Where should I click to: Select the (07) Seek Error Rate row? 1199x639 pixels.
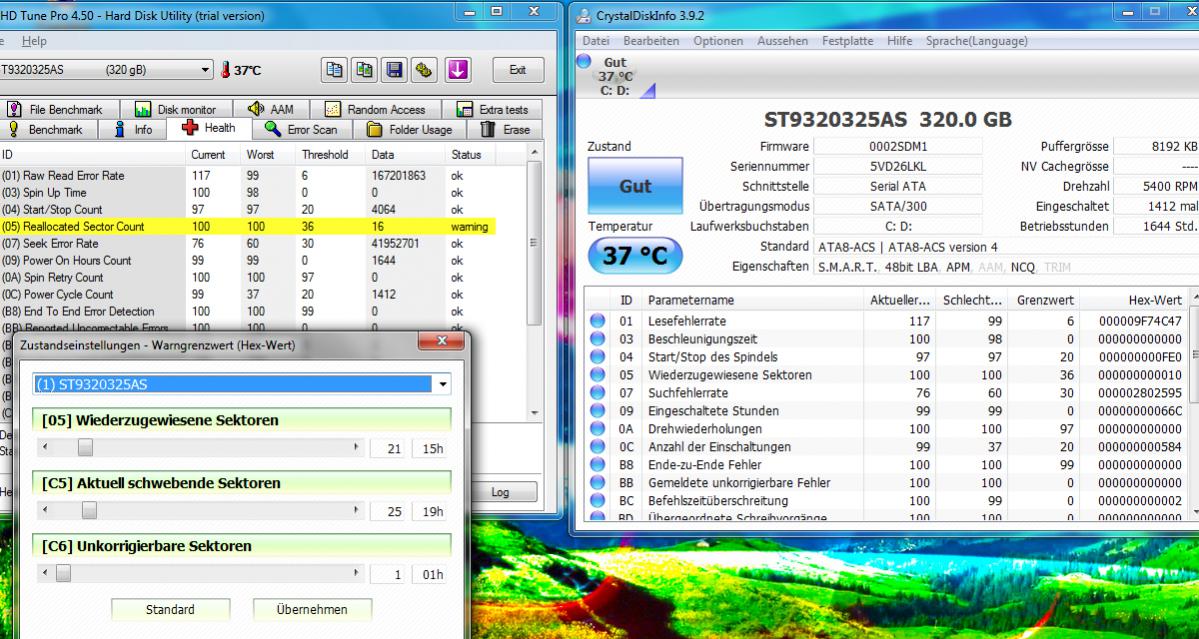248,243
